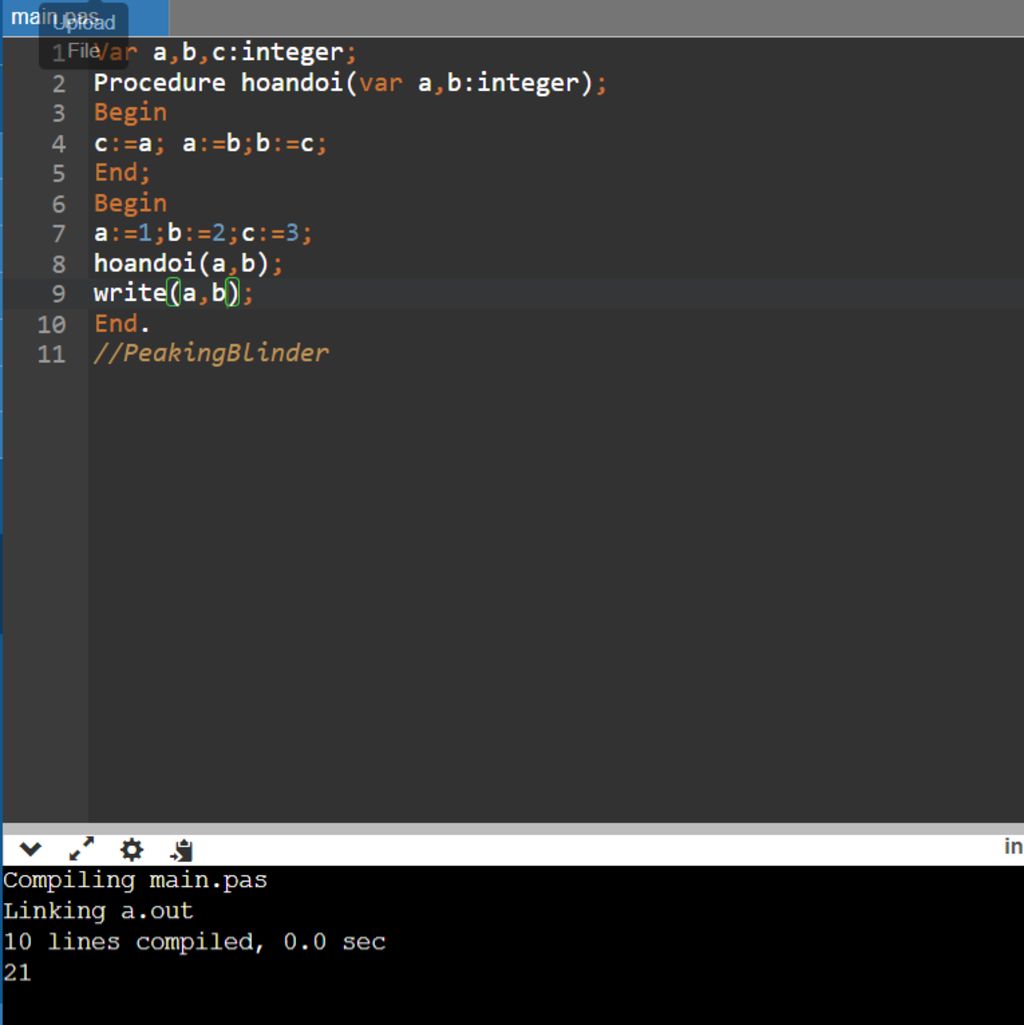Click 'a,b,c:integer;' on line 1
1024x1025 pixels.
(255, 53)
